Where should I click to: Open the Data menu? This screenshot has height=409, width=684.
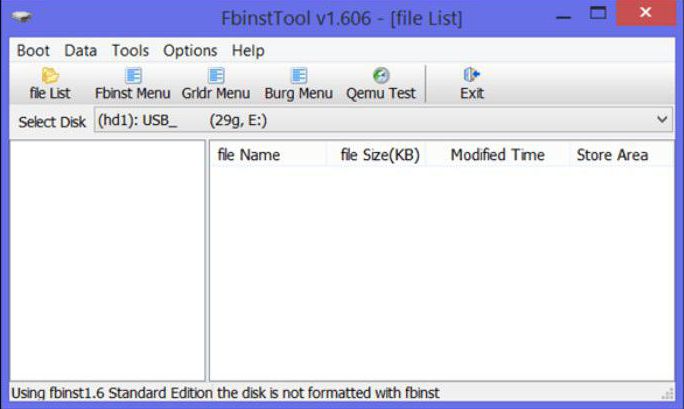(81, 51)
